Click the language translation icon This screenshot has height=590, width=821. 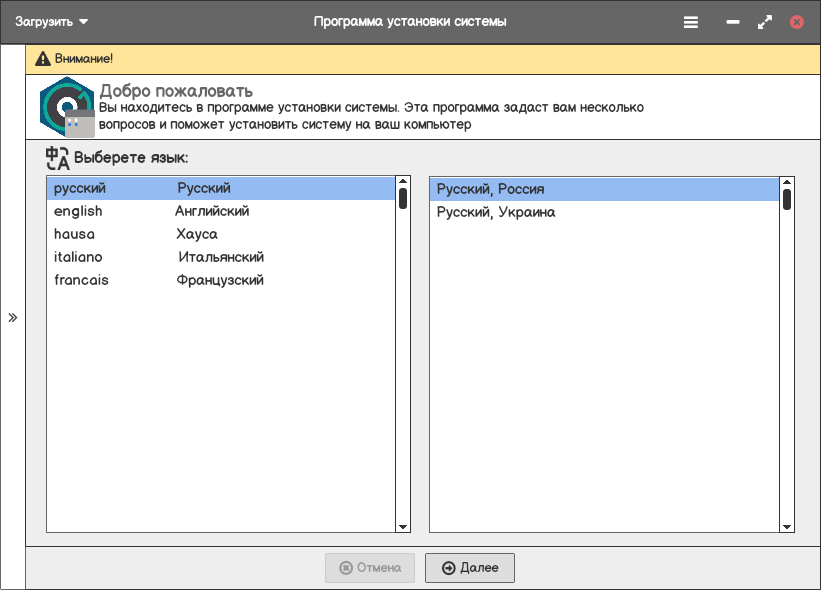point(58,158)
